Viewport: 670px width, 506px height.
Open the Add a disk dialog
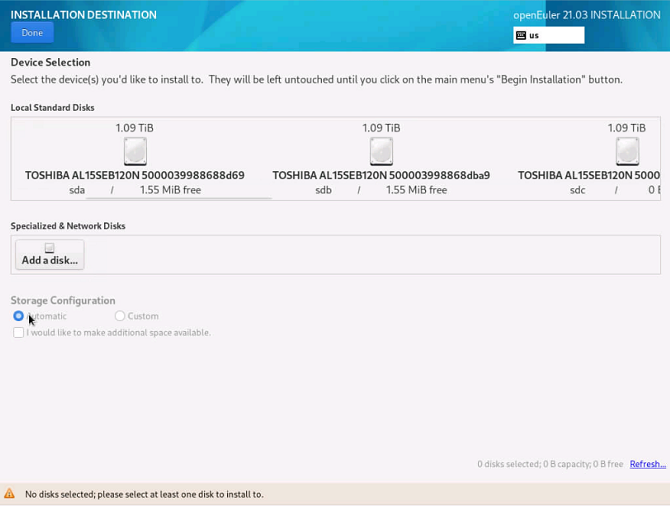(49, 255)
